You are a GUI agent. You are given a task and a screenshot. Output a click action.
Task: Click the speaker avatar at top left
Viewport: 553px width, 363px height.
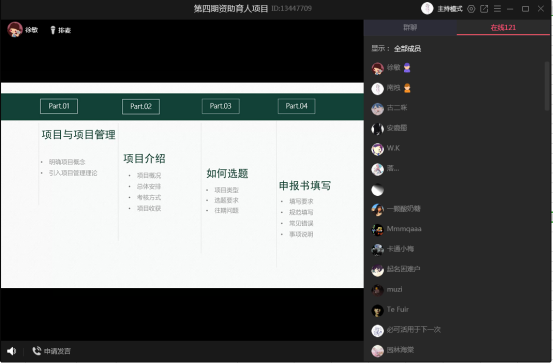pos(15,30)
